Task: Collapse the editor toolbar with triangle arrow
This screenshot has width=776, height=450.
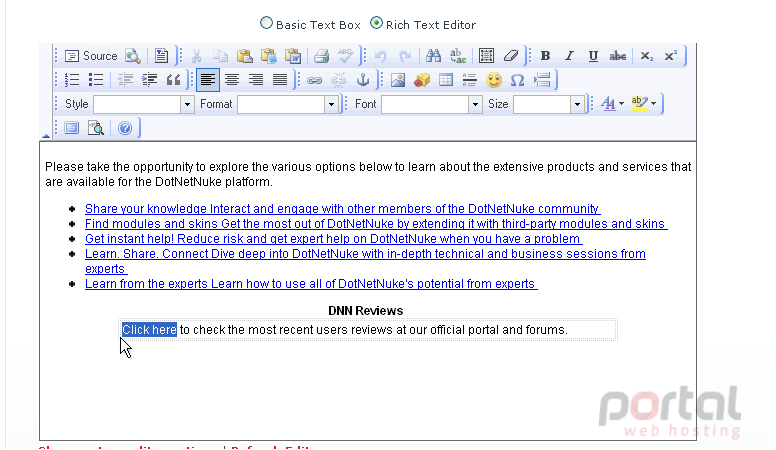Action: [46, 135]
